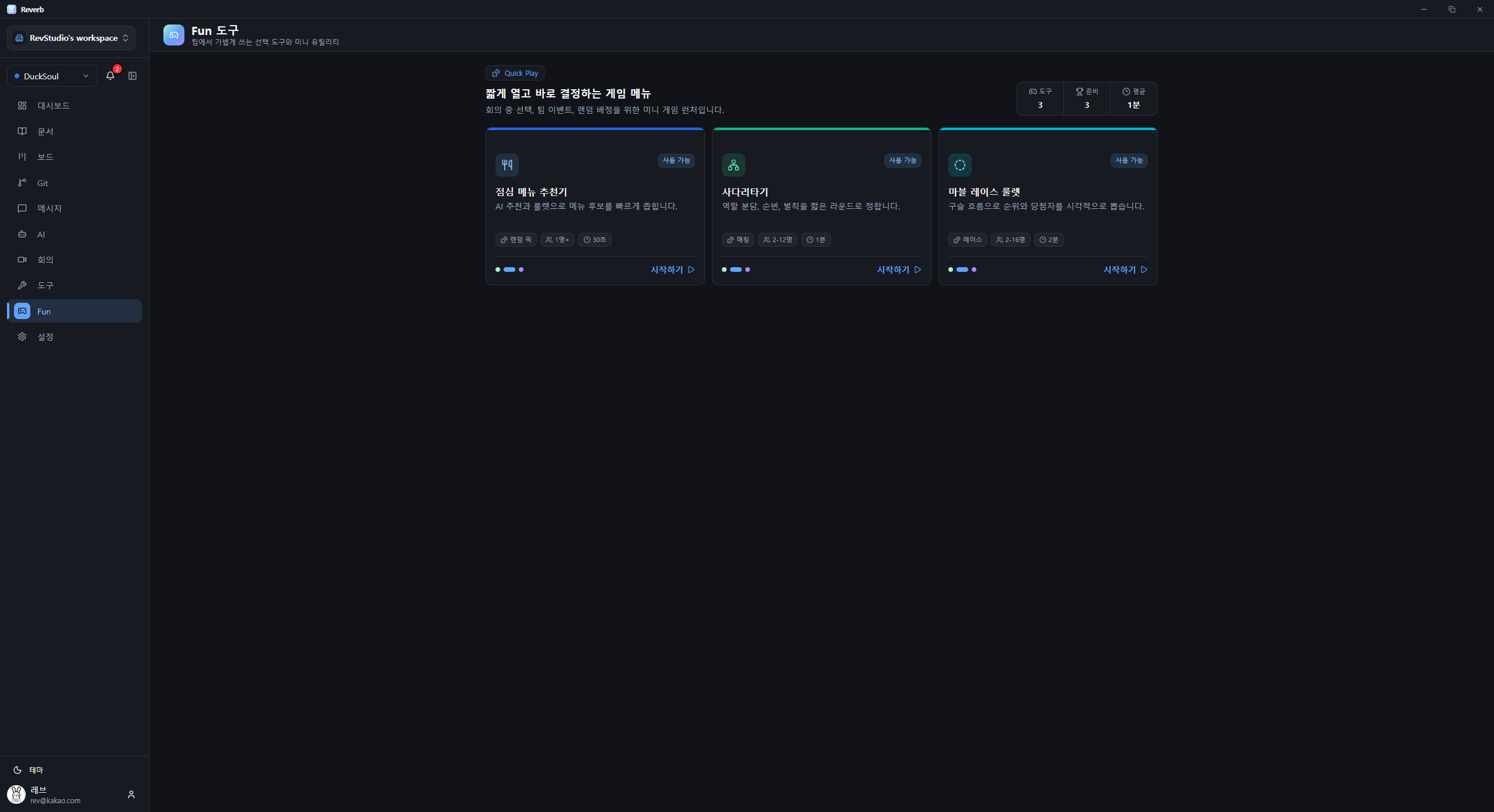Go to 회의 menu item
The width and height of the screenshot is (1494, 812).
(75, 260)
